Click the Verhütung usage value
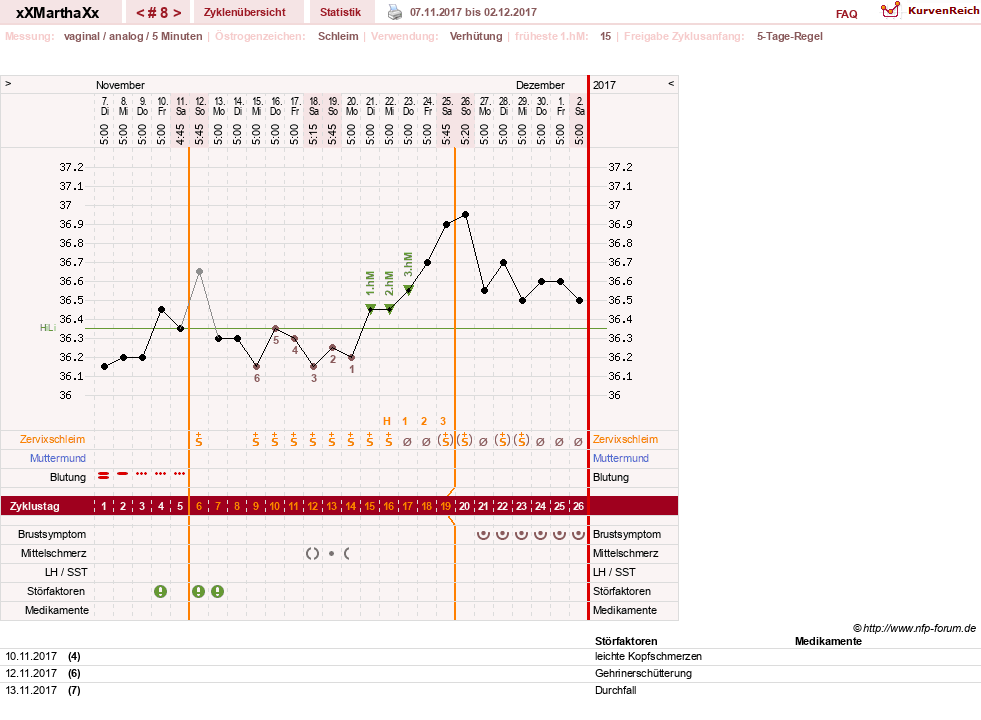The height and width of the screenshot is (720, 981). (x=476, y=36)
